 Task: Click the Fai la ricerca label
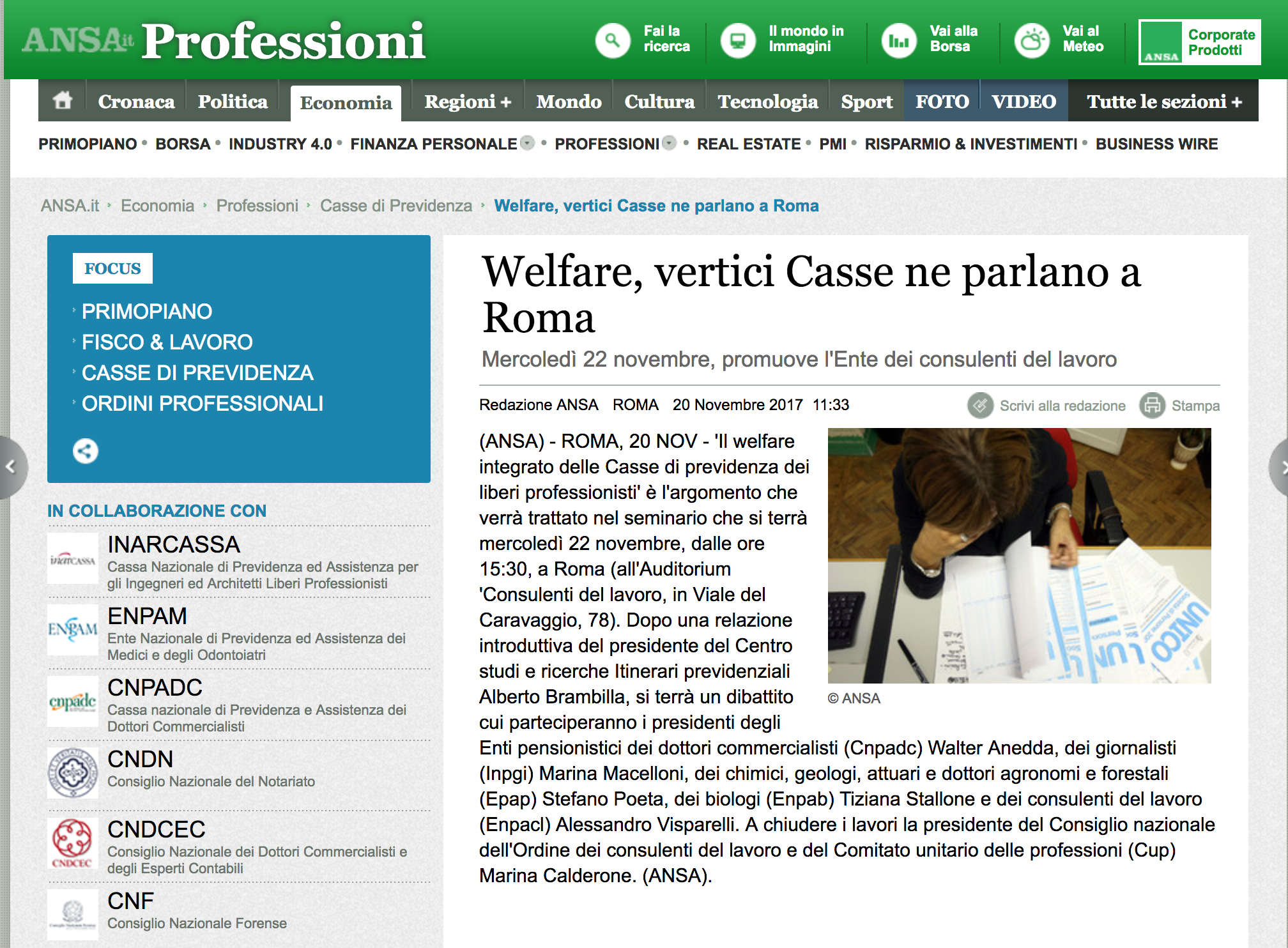(x=666, y=38)
